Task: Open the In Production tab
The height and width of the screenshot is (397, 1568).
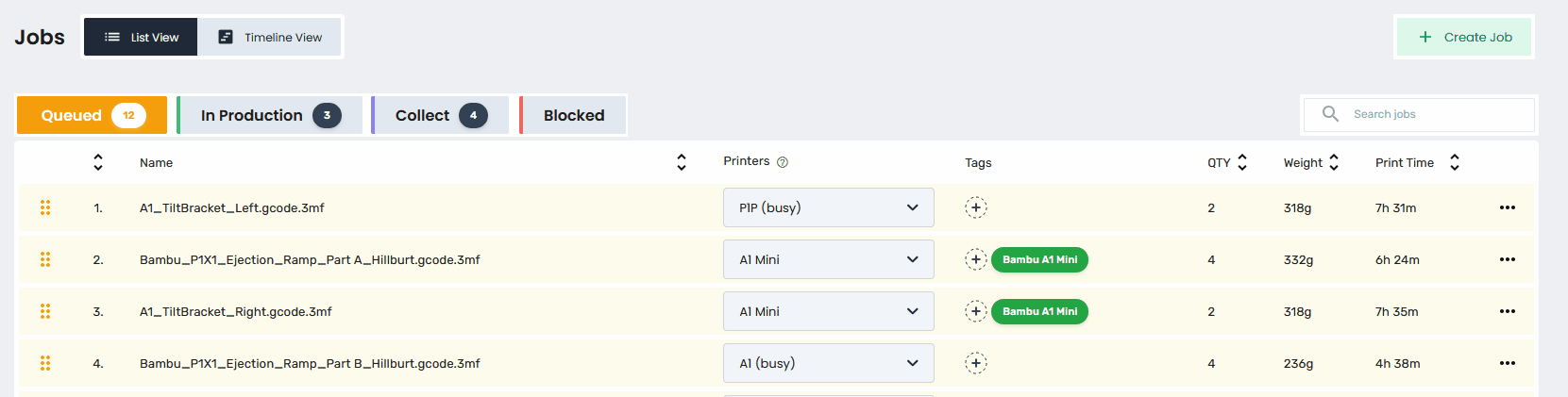Action: [270, 115]
